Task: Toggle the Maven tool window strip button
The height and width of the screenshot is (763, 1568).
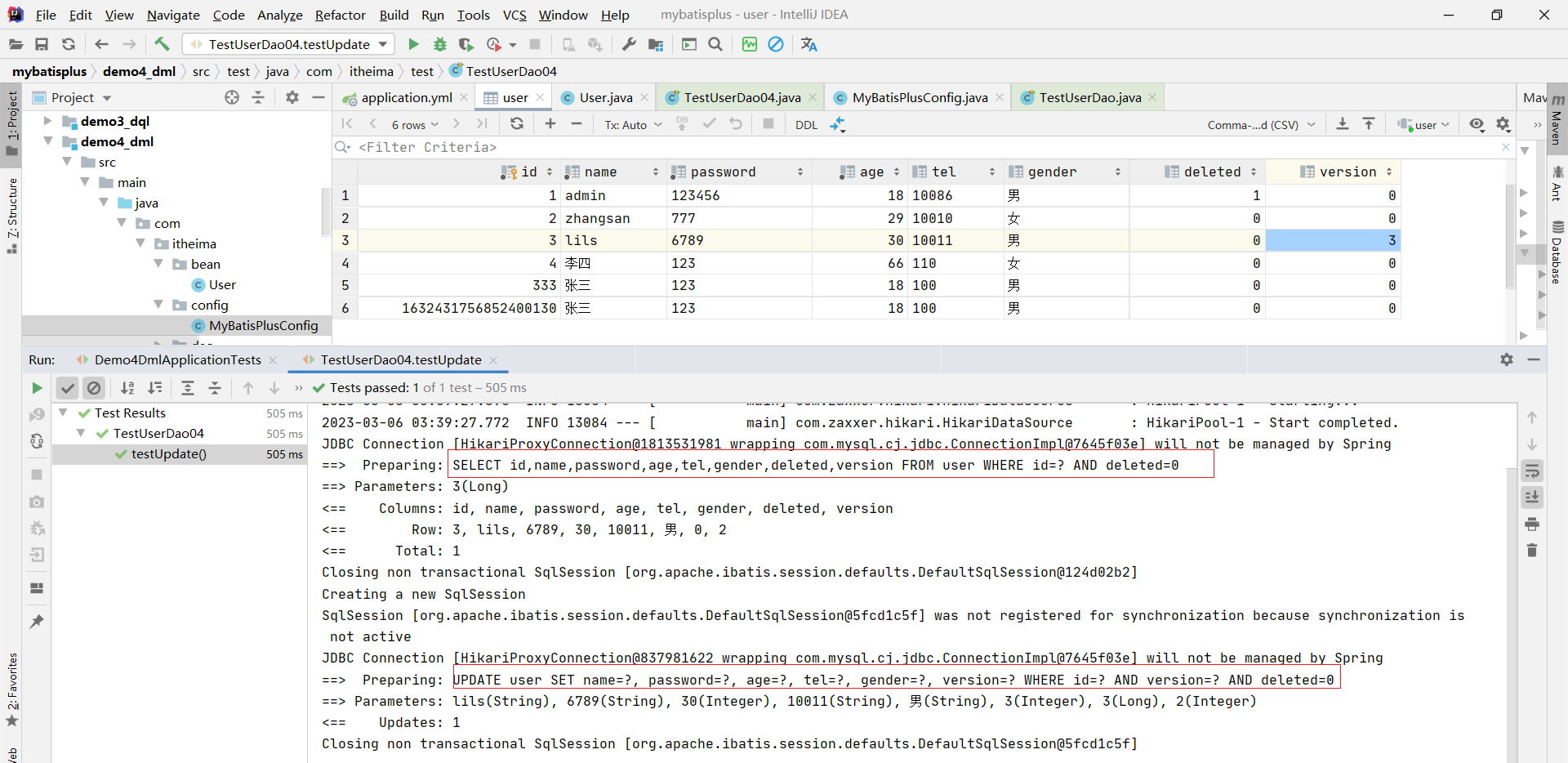Action: coord(1557,119)
